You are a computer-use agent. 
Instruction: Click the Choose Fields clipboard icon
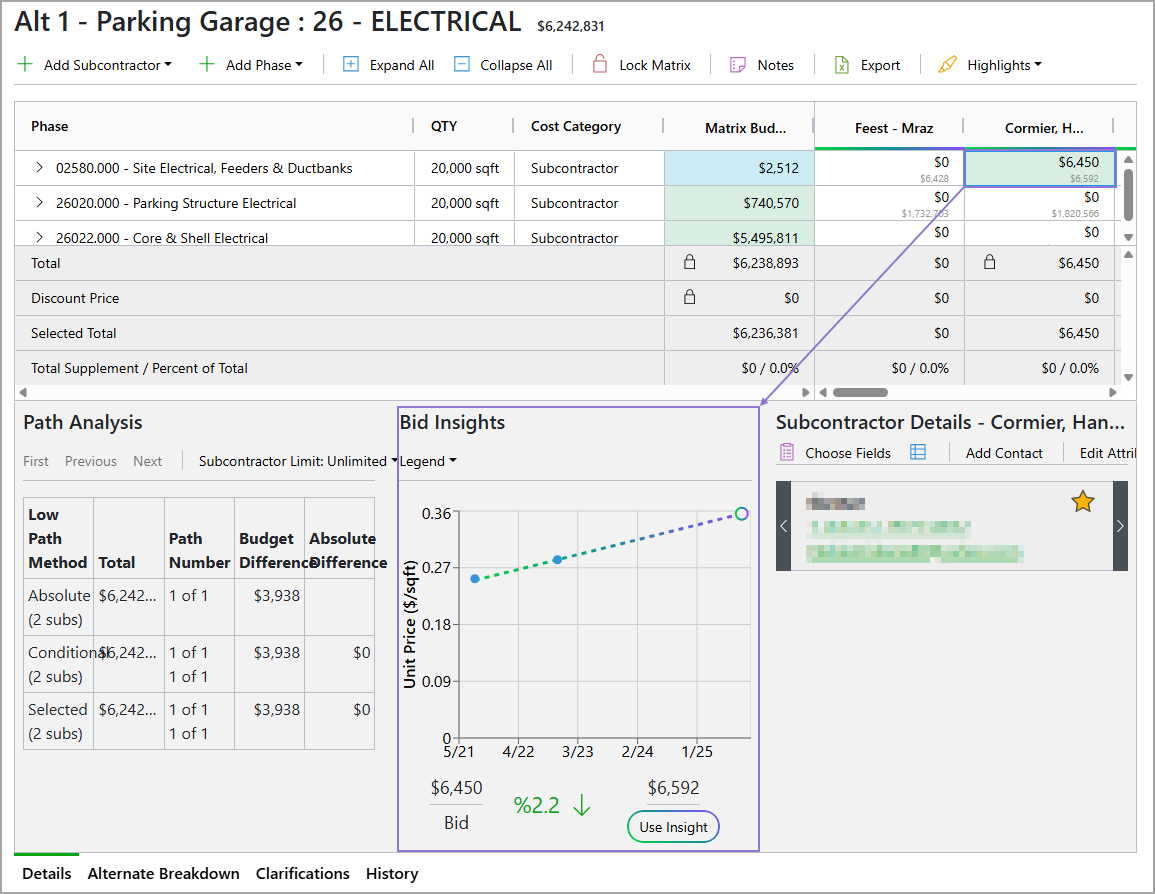pos(785,452)
